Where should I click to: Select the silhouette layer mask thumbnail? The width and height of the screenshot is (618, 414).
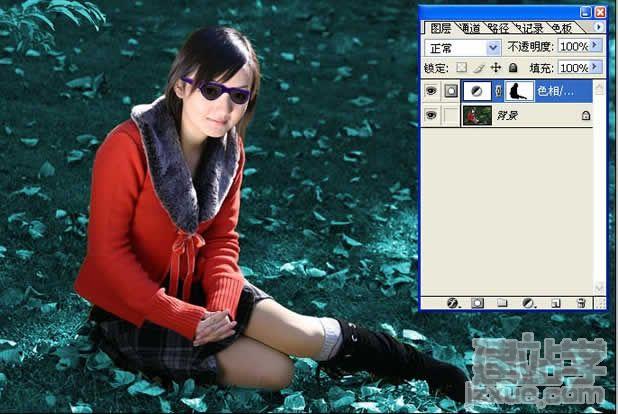click(x=519, y=91)
